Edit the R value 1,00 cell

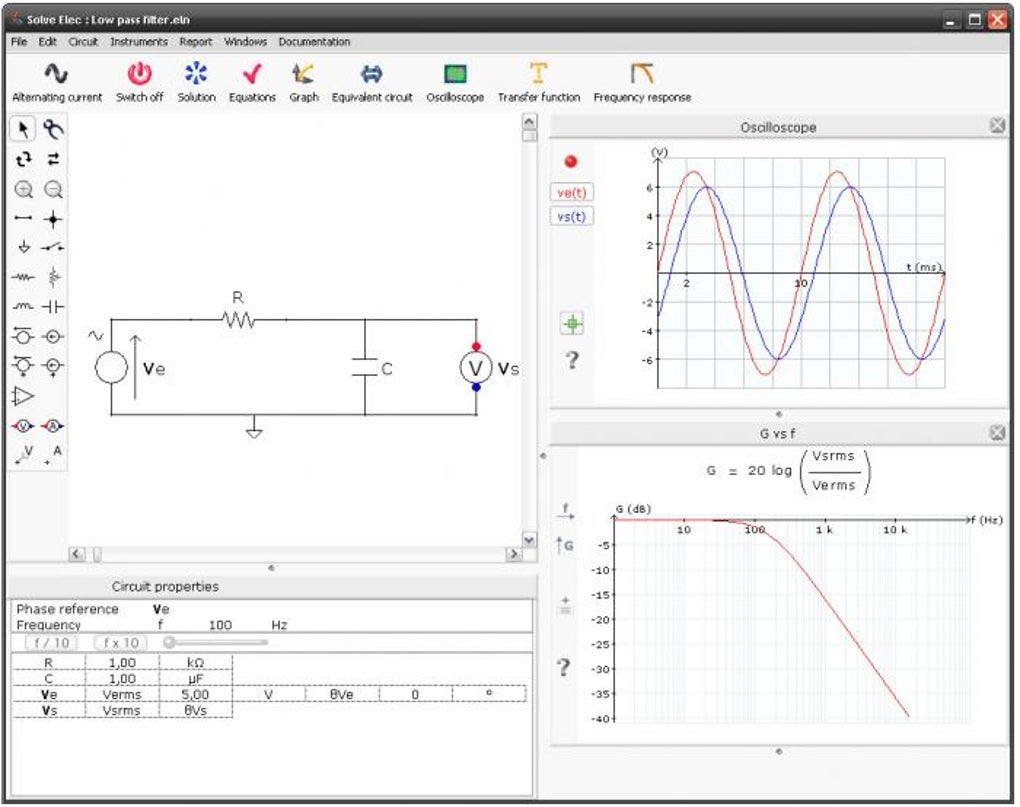coord(122,663)
